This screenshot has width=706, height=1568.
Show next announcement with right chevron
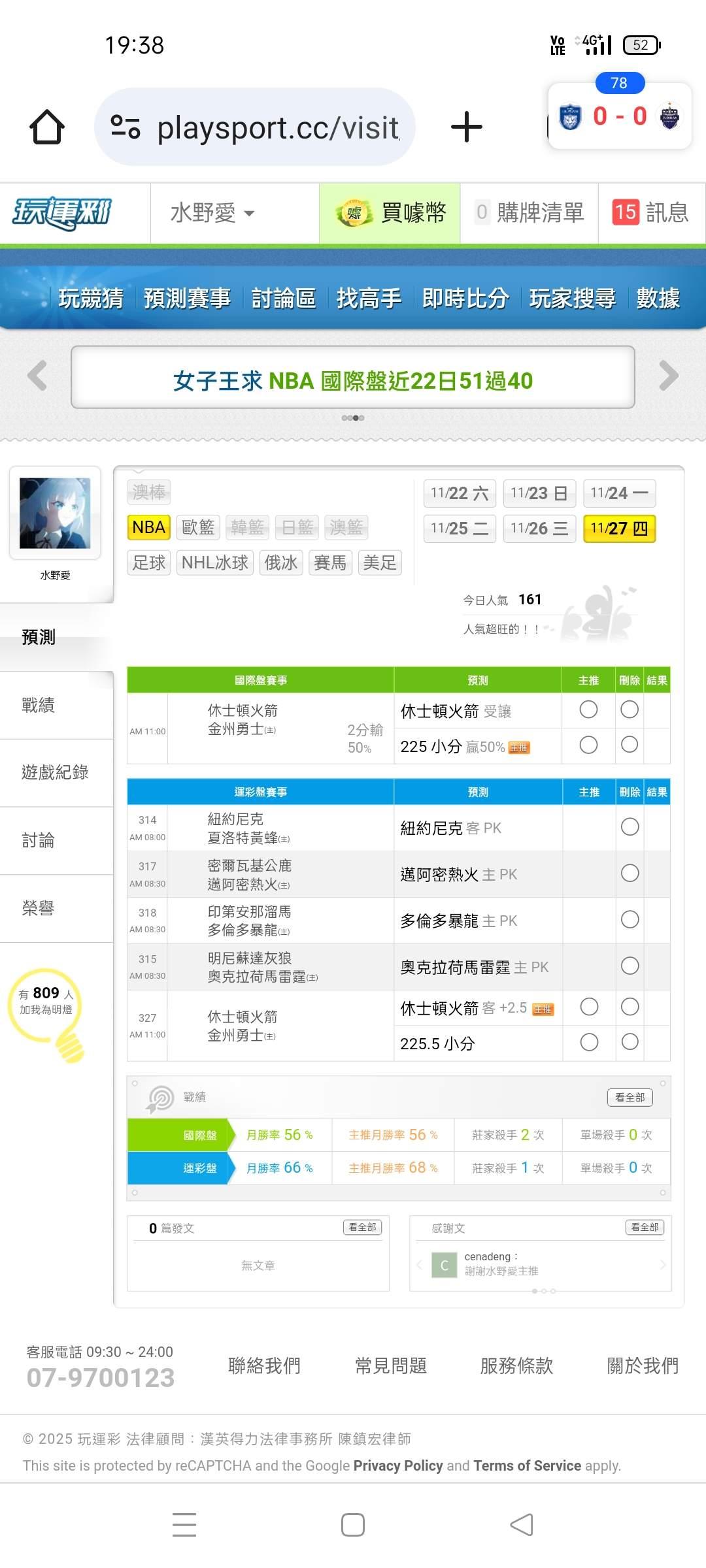click(x=668, y=376)
